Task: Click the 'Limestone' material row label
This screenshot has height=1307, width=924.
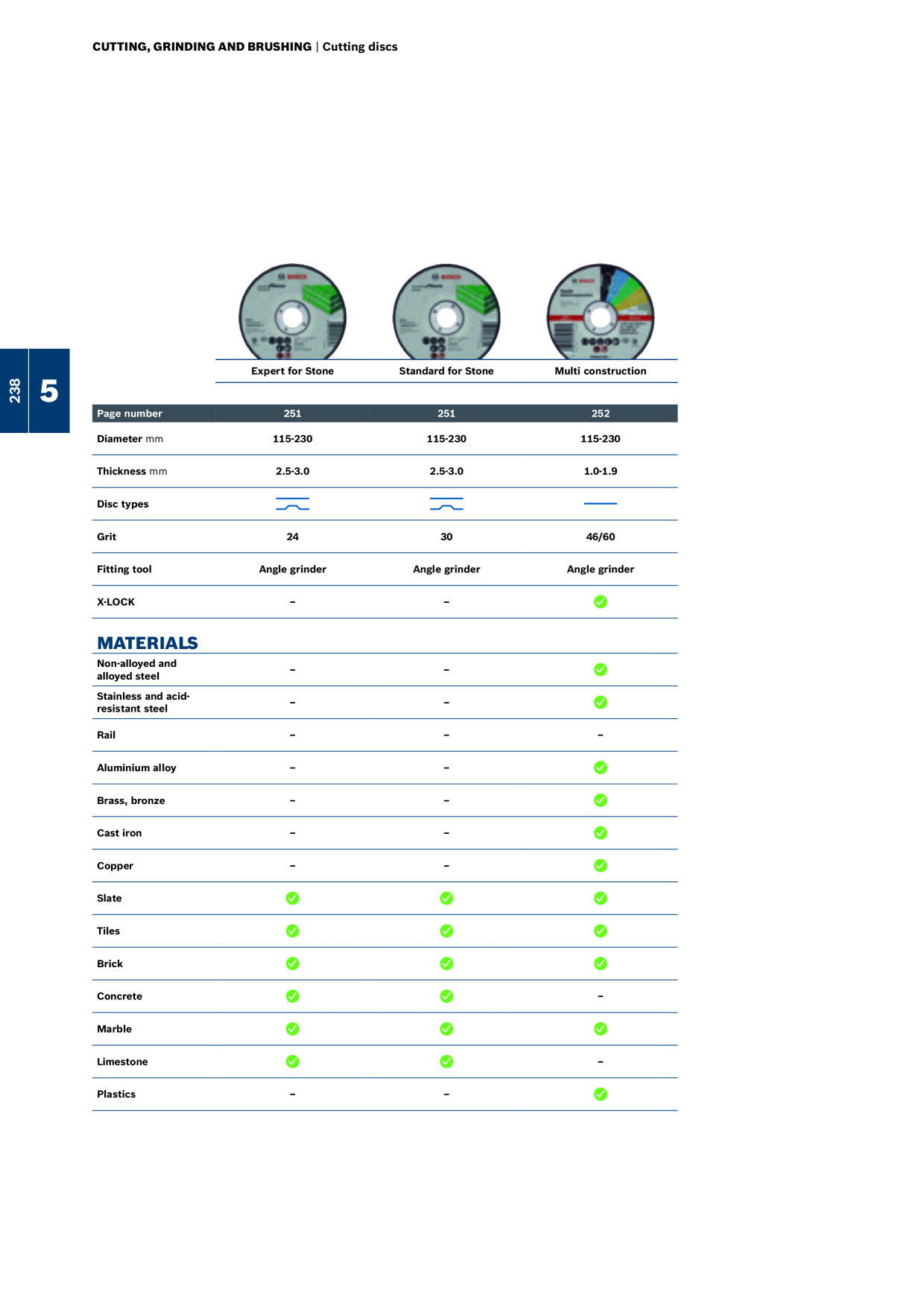Action: (x=122, y=1062)
